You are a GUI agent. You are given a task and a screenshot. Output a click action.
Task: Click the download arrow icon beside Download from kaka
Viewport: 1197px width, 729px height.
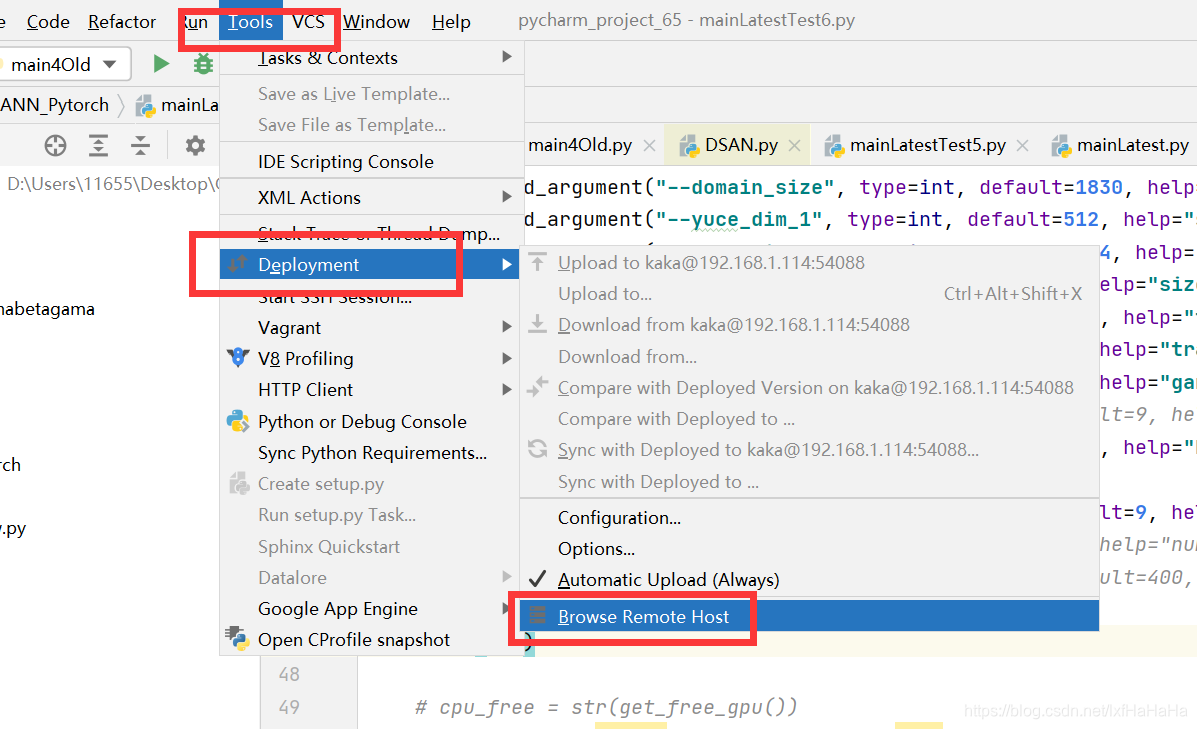[537, 324]
